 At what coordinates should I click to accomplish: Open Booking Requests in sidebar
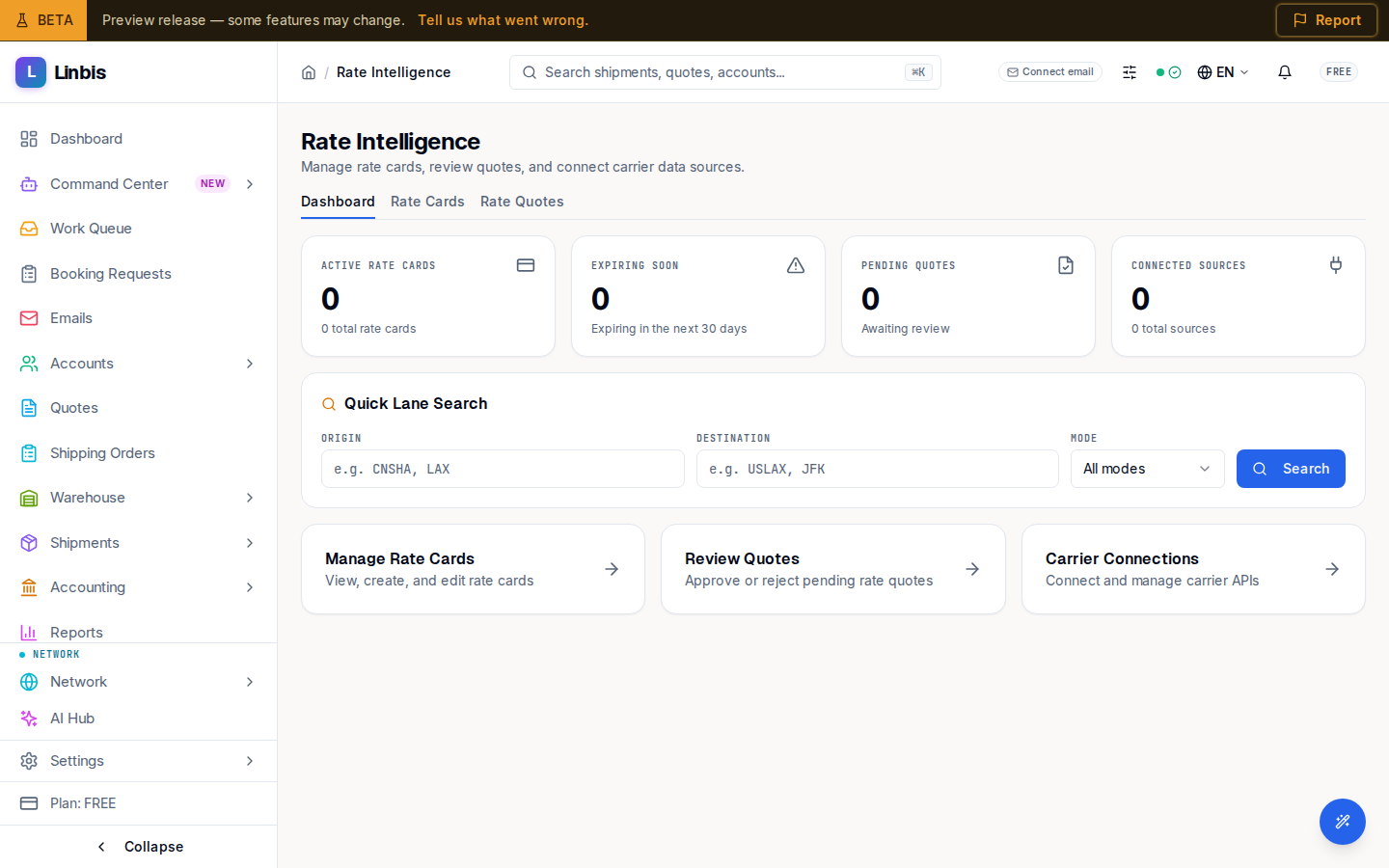click(139, 274)
